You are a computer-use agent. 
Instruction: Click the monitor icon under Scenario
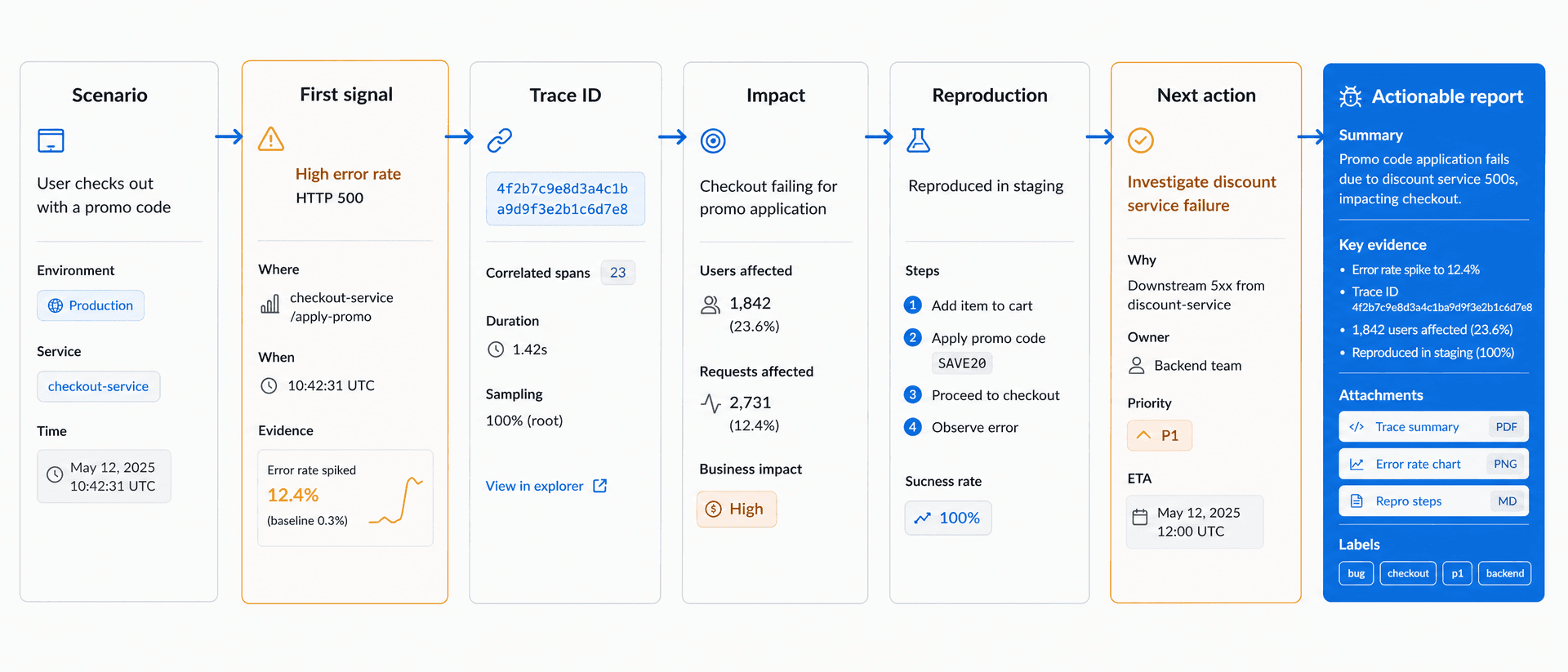[x=51, y=140]
